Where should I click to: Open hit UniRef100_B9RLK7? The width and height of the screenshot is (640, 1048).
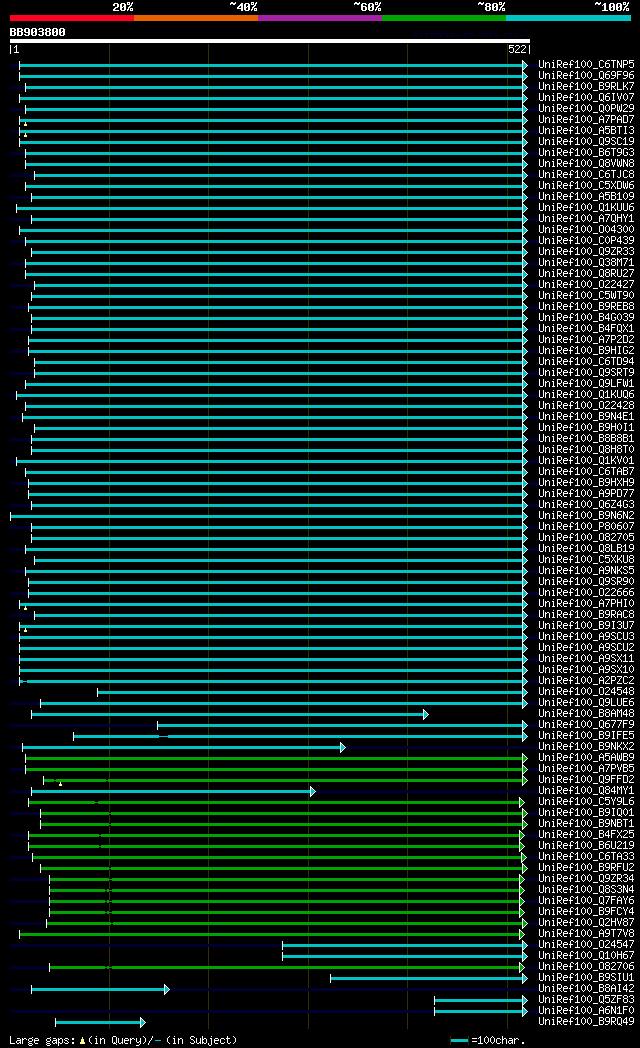click(586, 86)
